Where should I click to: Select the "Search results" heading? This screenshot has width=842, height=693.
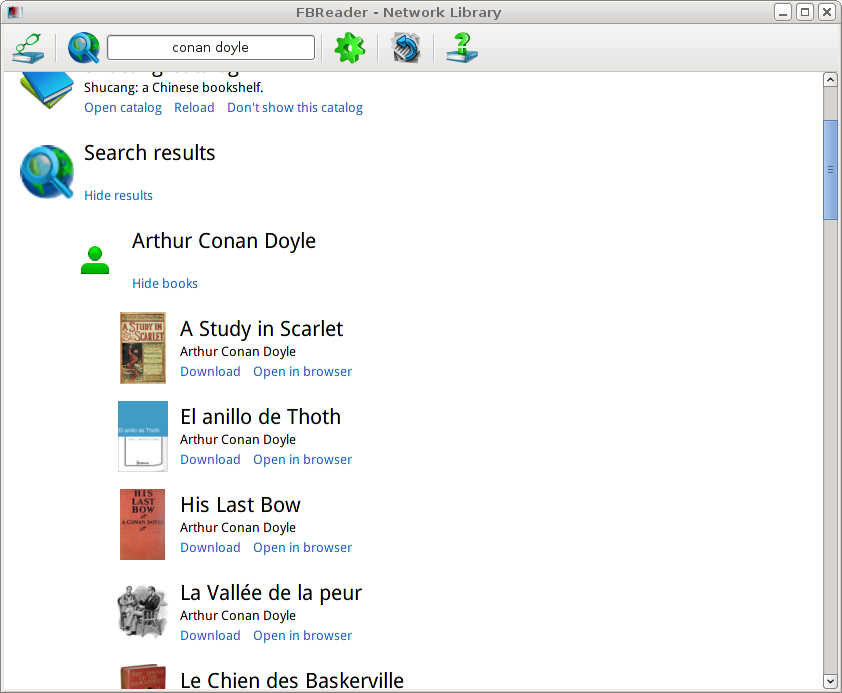(150, 153)
